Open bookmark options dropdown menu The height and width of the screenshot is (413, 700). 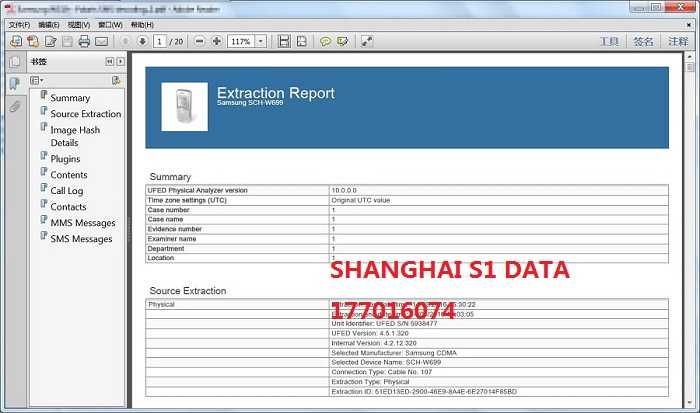coord(37,80)
